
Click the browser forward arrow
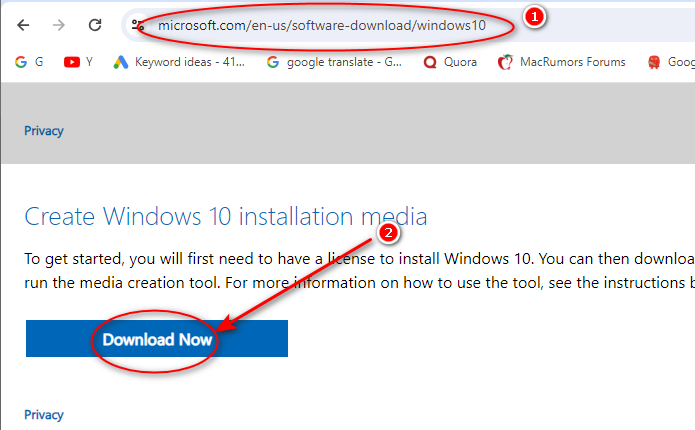coord(59,25)
